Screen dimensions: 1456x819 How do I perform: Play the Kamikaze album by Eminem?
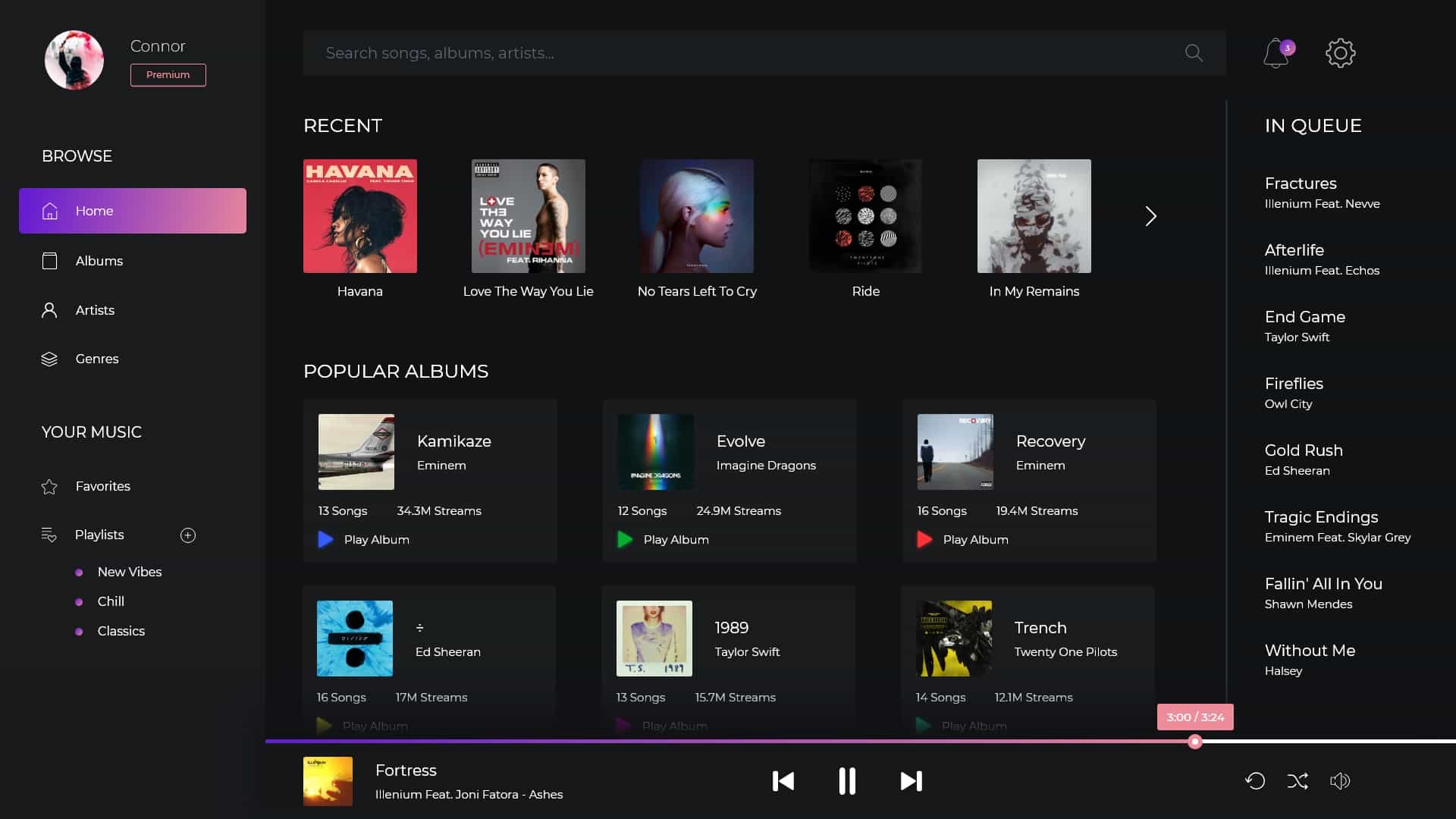[364, 539]
